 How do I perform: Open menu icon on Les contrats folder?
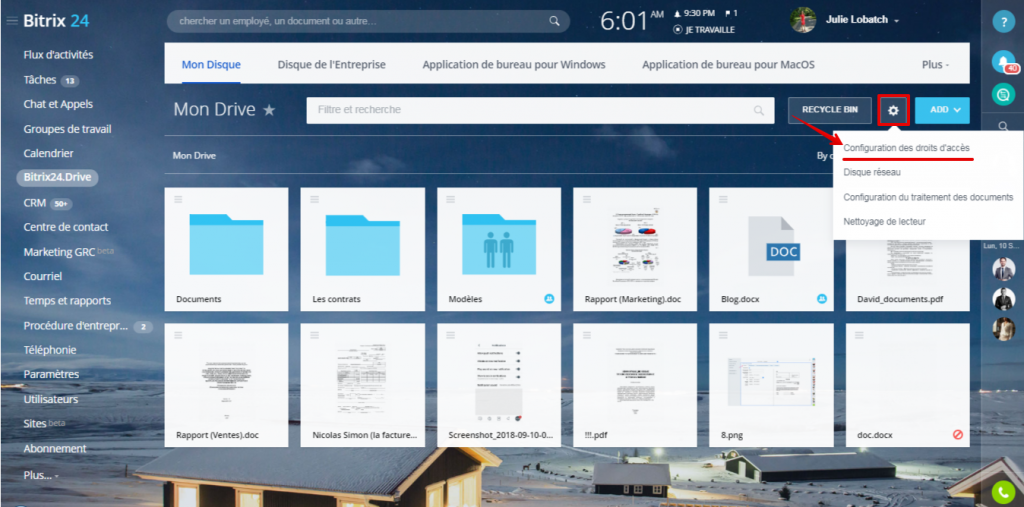pyautogui.click(x=314, y=199)
